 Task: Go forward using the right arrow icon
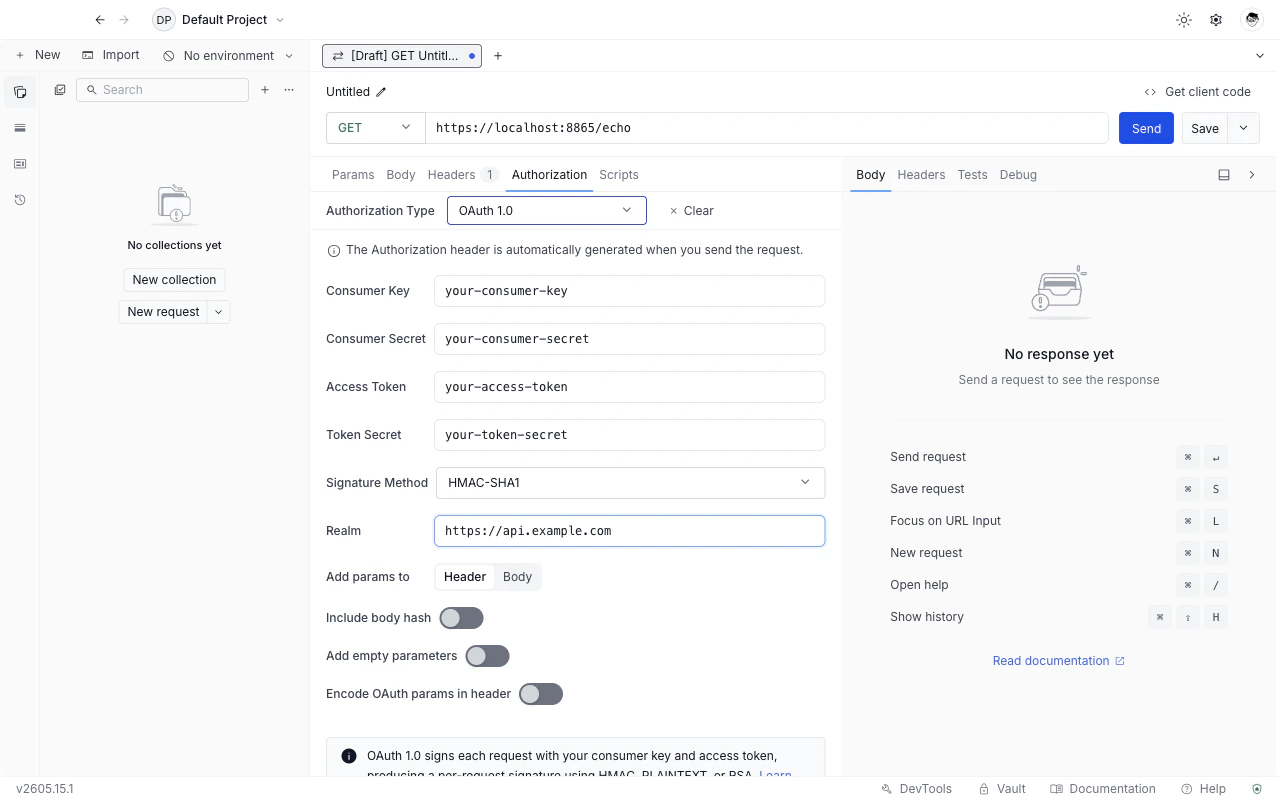(x=124, y=20)
